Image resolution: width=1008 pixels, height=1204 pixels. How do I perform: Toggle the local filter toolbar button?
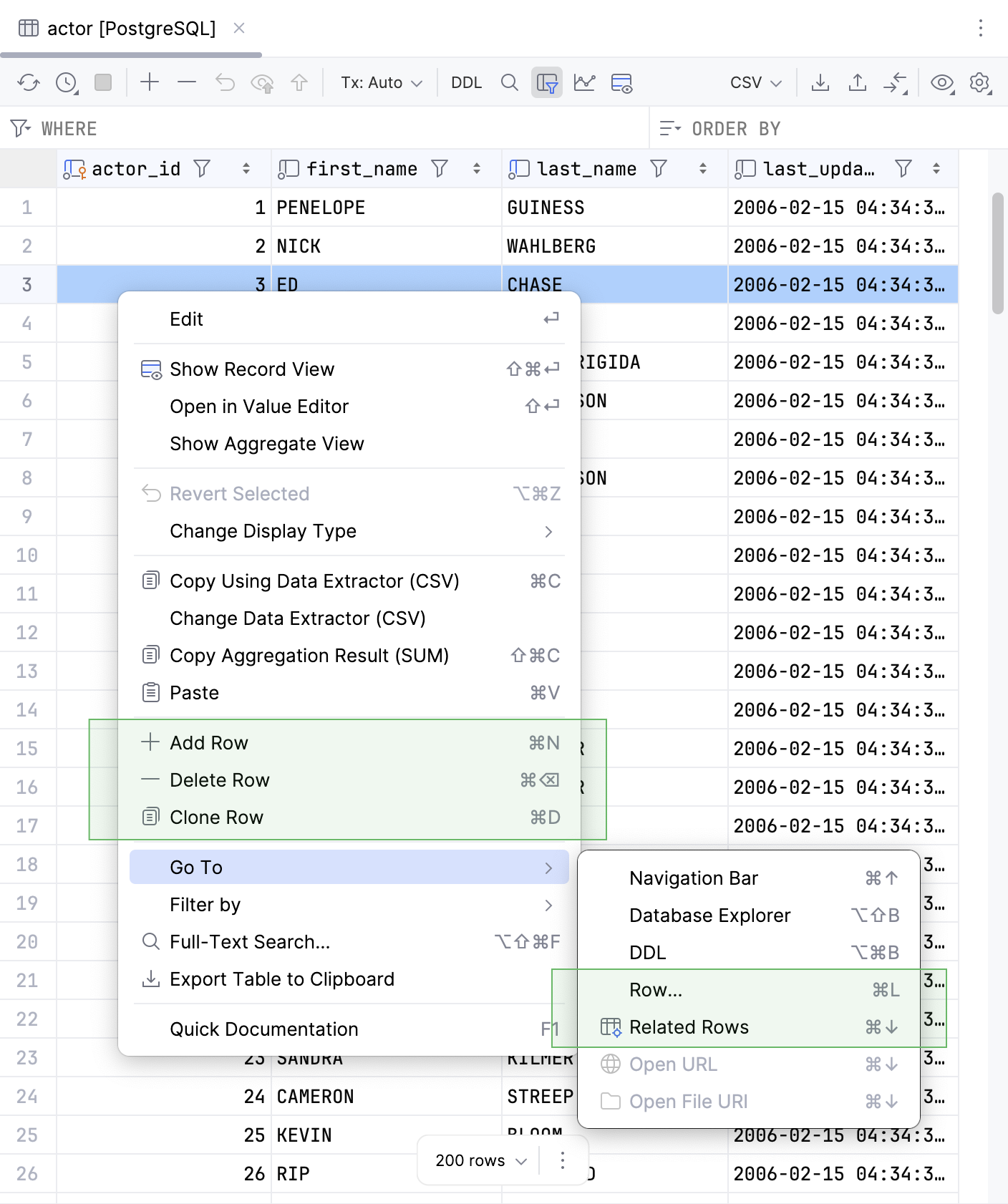pos(547,82)
